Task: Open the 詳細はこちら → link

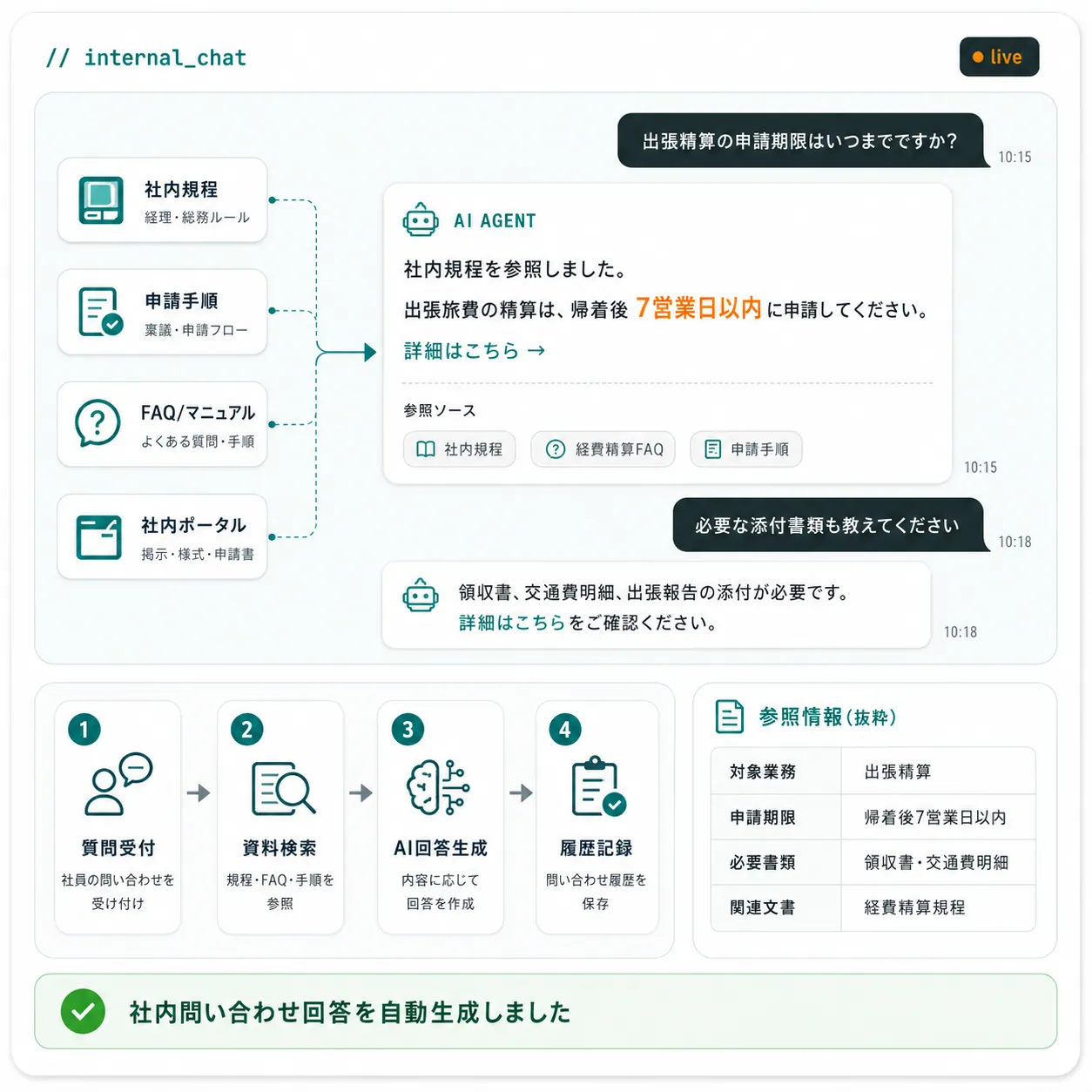Action: pyautogui.click(x=475, y=350)
